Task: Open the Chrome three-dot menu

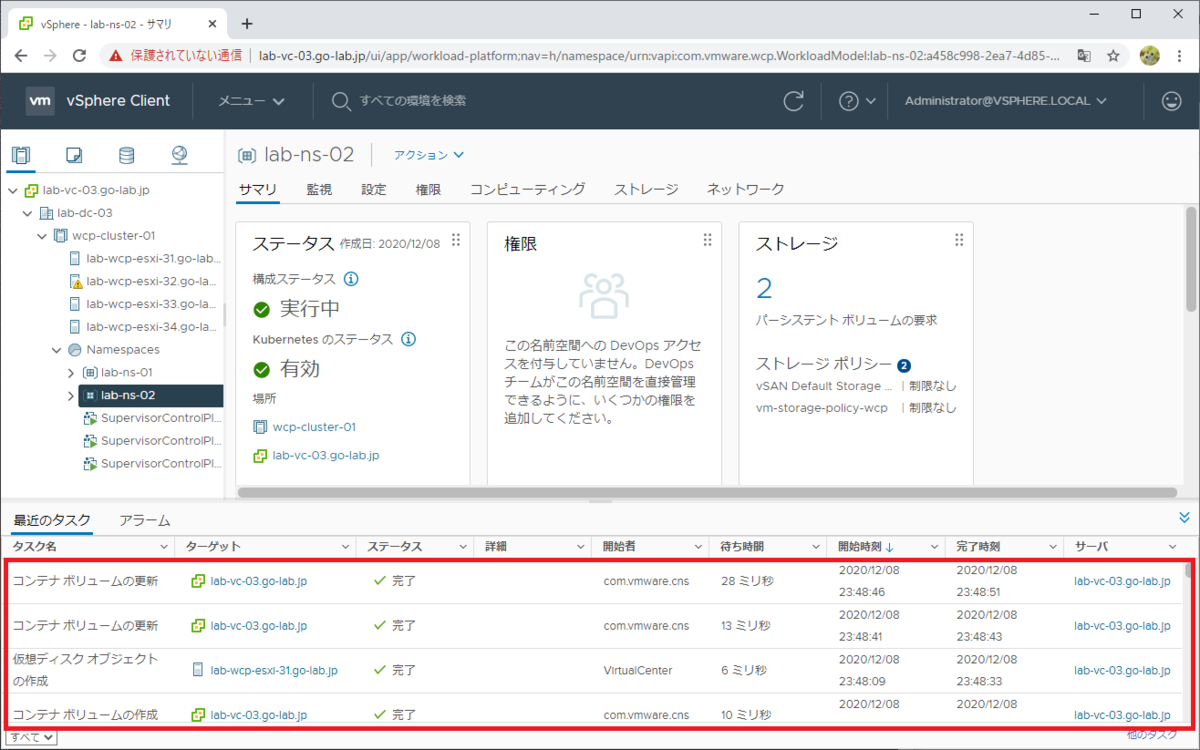Action: [x=1182, y=56]
